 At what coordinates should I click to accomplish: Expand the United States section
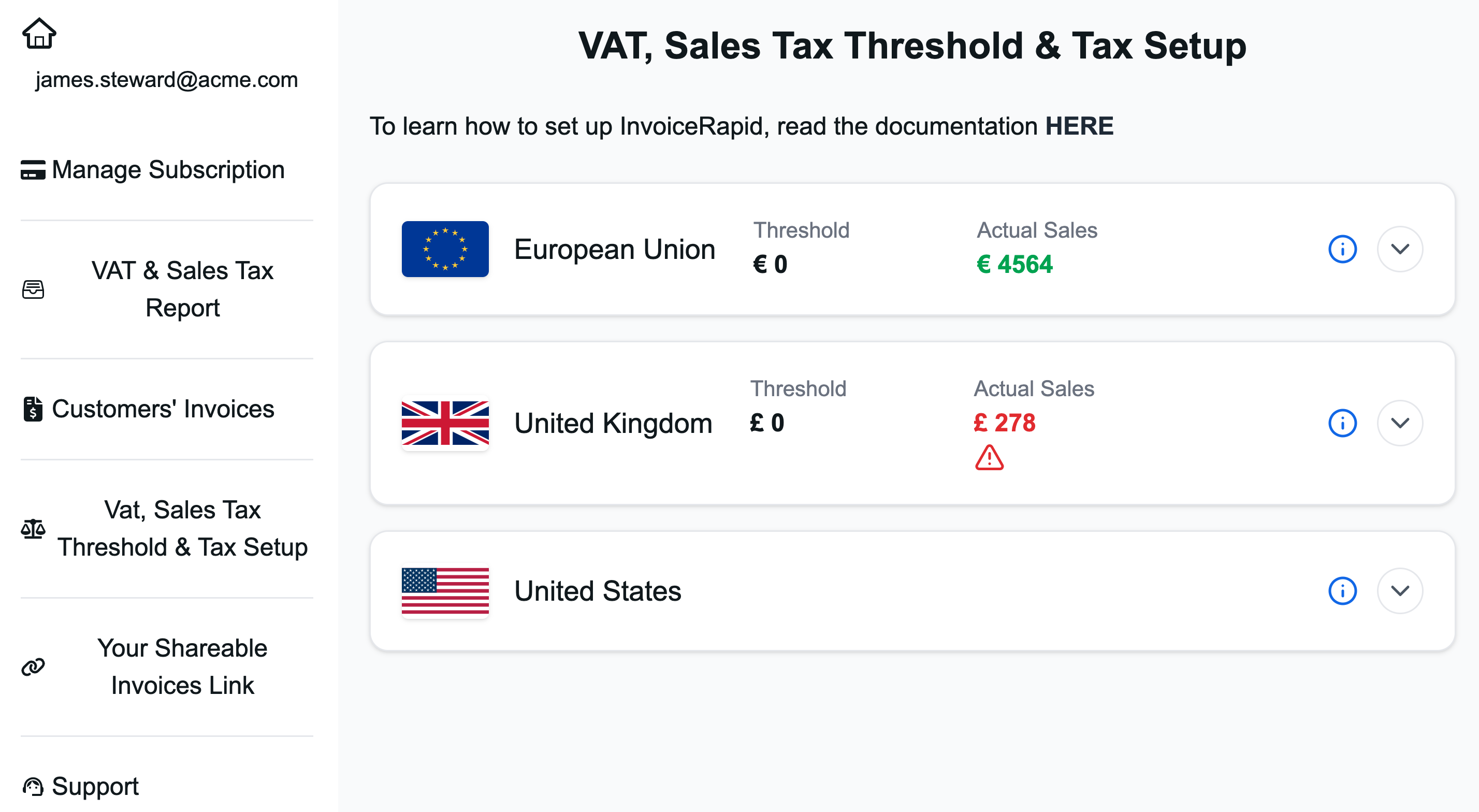(x=1400, y=591)
